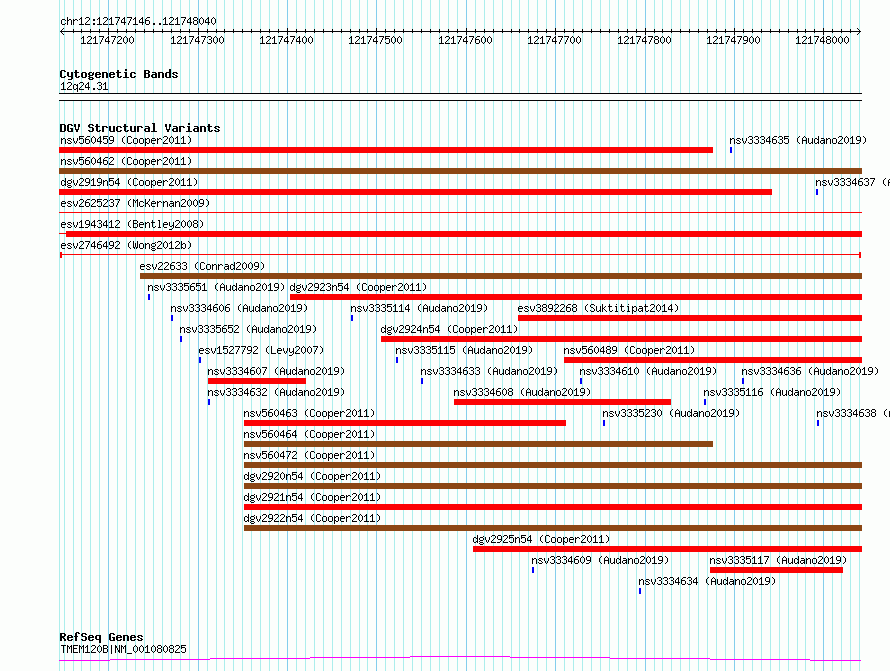Viewport: 890px width, 671px height.
Task: Open nsv3334635 (Audano2019) label
Action: (798, 140)
